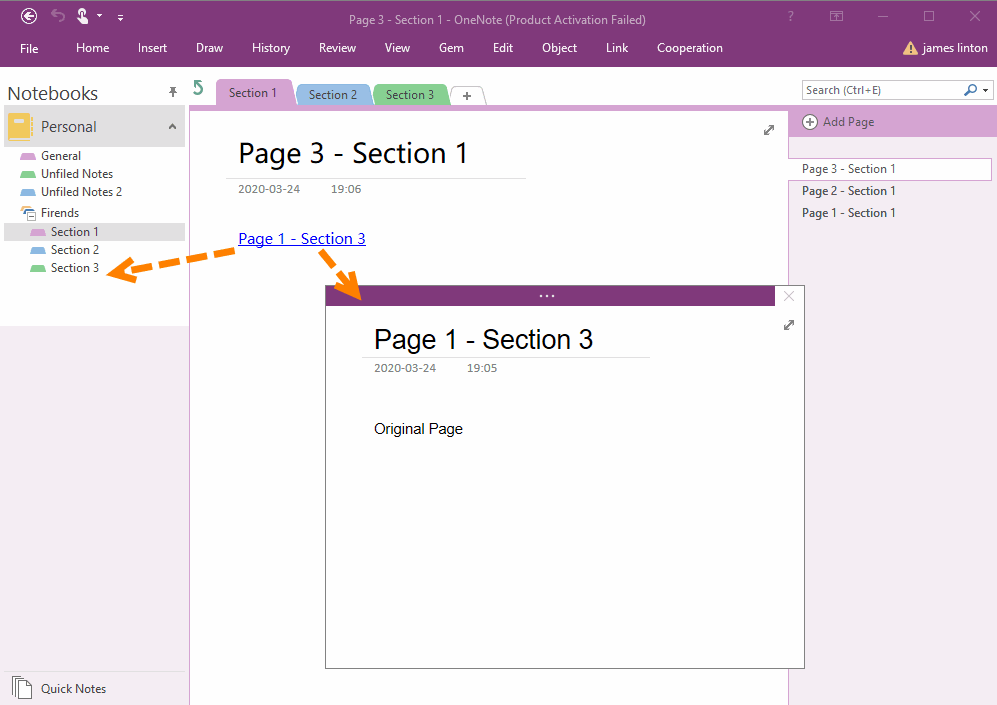
Task: Click the 19:06 time stamp
Action: [346, 189]
